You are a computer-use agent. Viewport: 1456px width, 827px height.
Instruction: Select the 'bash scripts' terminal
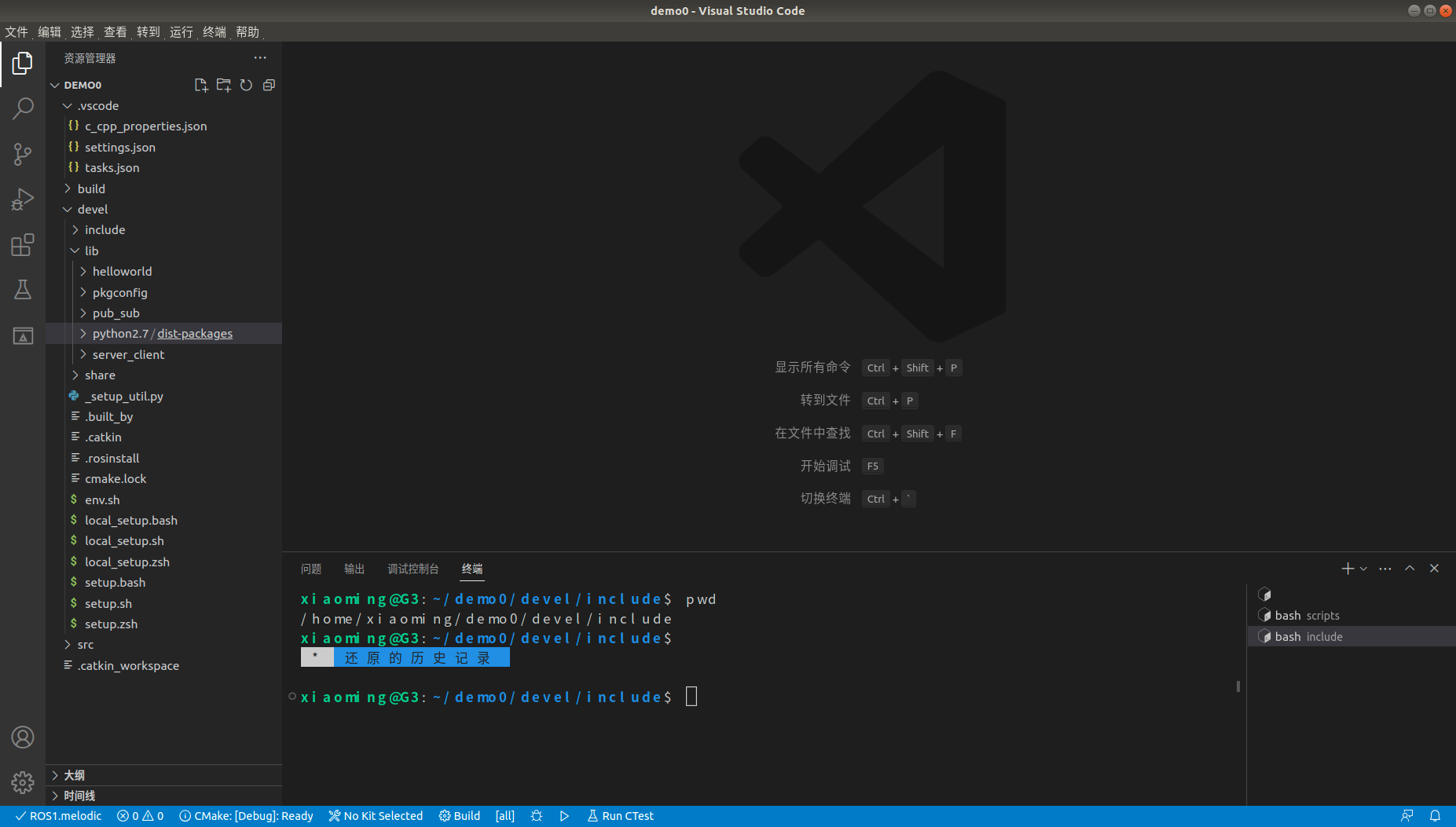tap(1351, 615)
